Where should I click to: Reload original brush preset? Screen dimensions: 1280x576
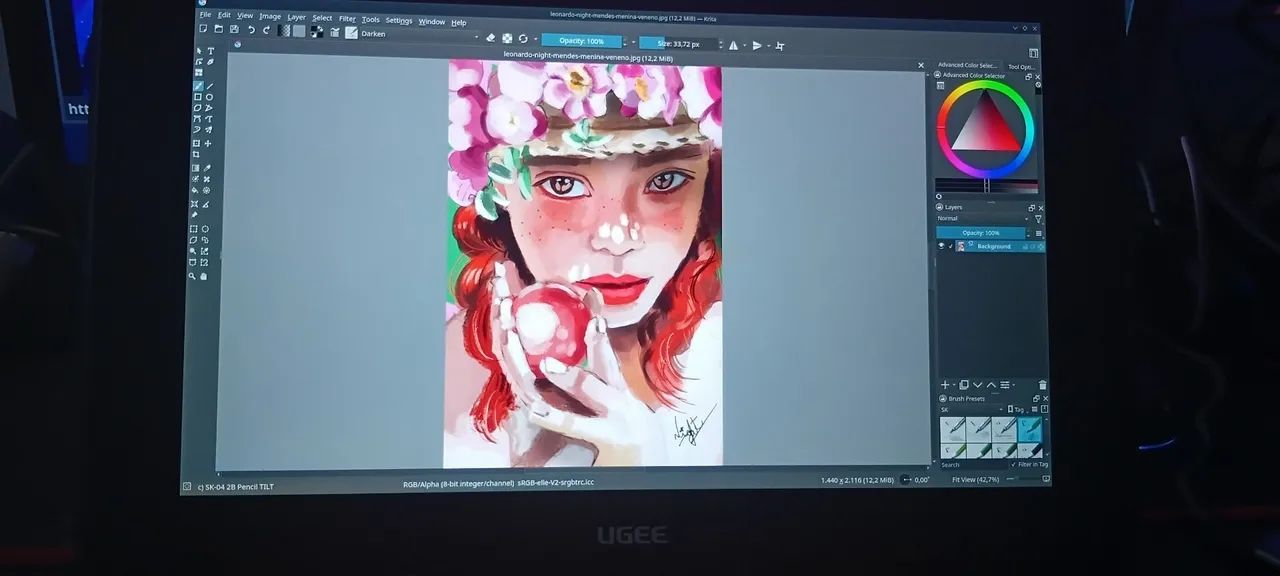click(522, 39)
